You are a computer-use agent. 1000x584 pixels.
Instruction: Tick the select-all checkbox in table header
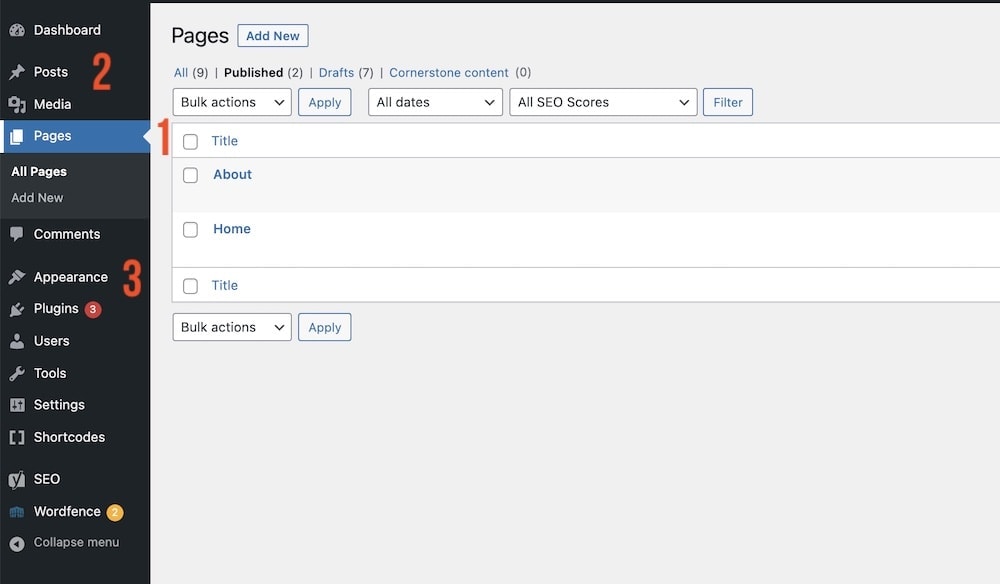[x=190, y=142]
